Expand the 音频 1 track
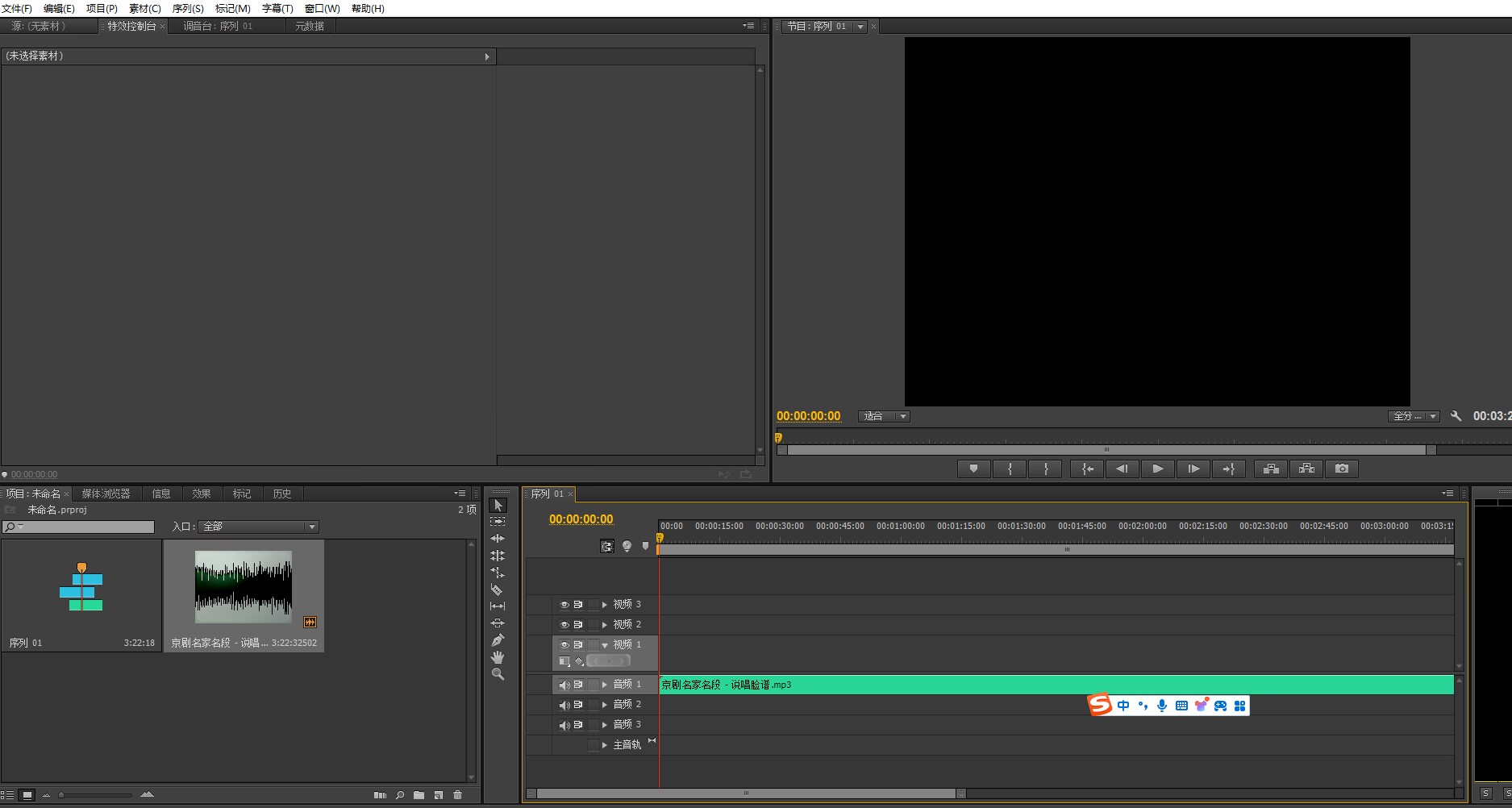This screenshot has height=808, width=1512. tap(605, 685)
